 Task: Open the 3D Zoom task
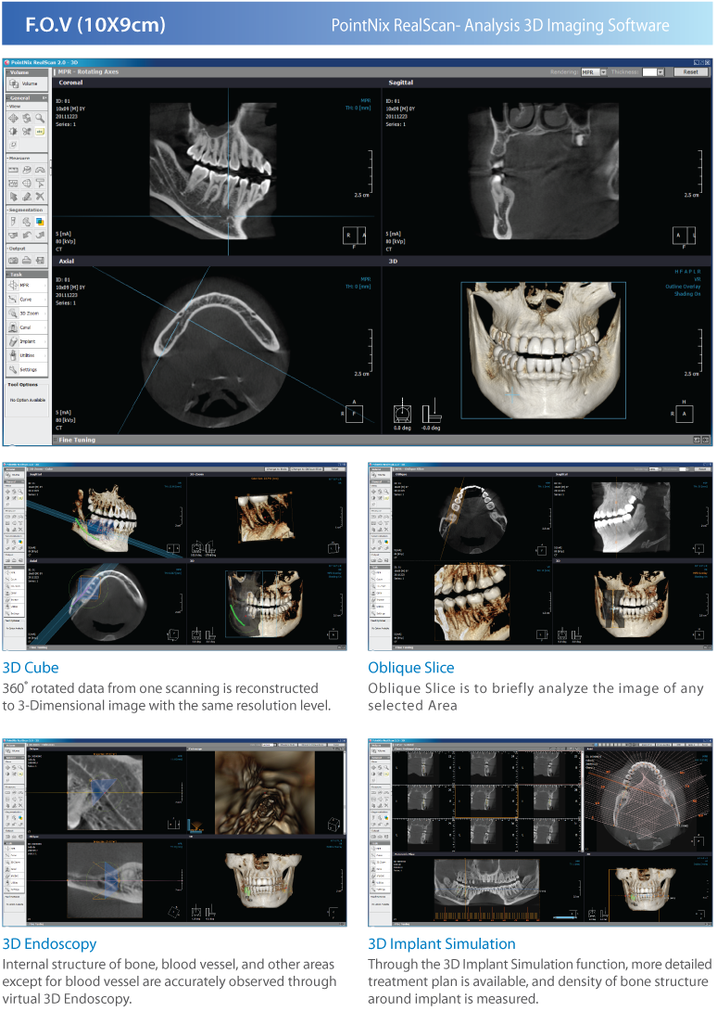coord(26,313)
